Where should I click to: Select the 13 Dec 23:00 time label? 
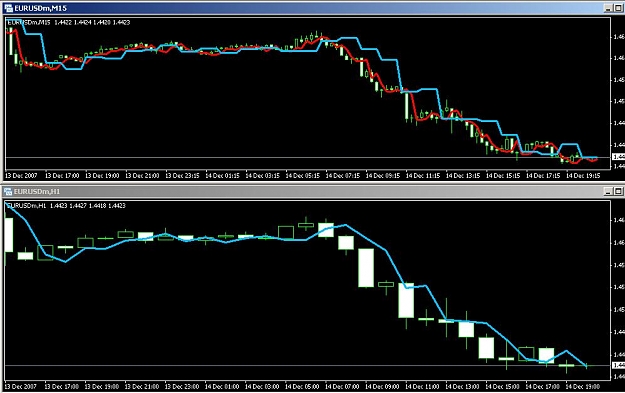click(x=182, y=386)
